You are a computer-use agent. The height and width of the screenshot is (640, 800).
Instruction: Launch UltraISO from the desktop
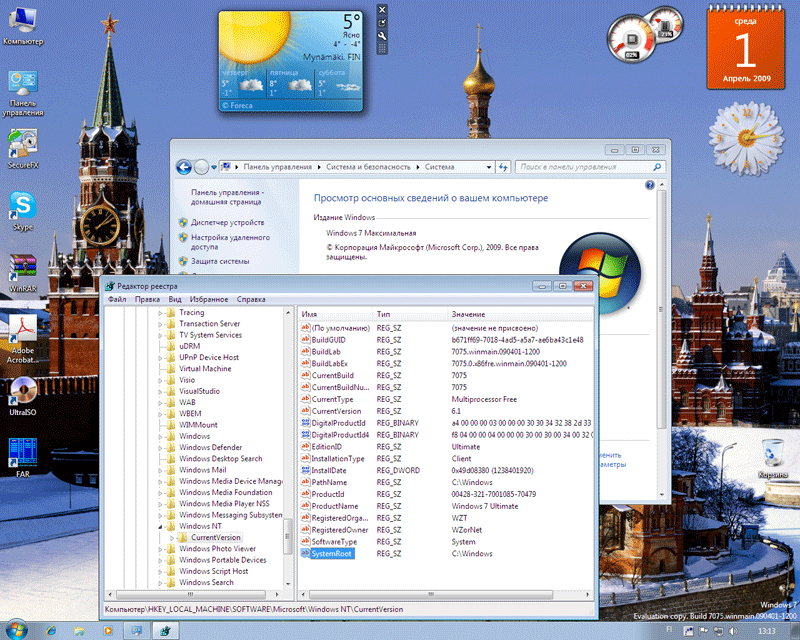coord(22,397)
